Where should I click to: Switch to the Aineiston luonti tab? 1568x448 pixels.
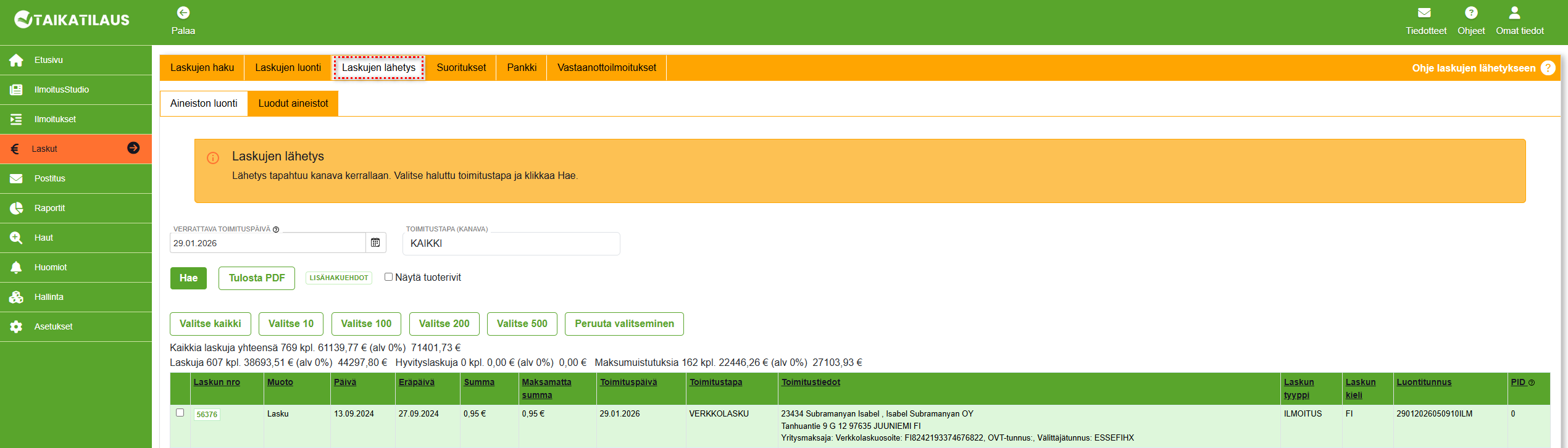click(x=204, y=104)
